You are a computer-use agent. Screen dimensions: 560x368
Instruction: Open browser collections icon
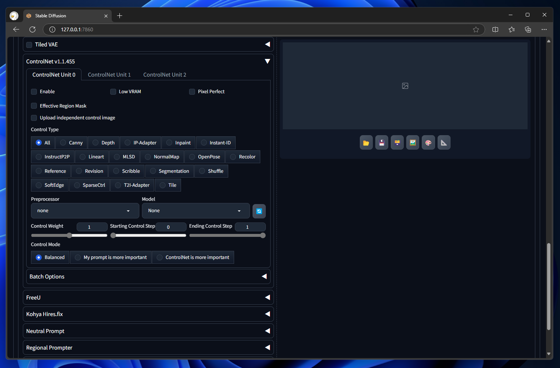[528, 30]
